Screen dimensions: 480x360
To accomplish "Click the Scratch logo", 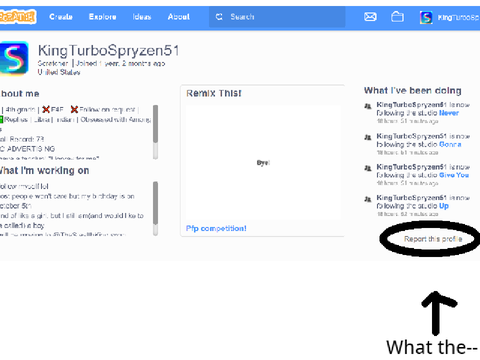I will click(18, 17).
